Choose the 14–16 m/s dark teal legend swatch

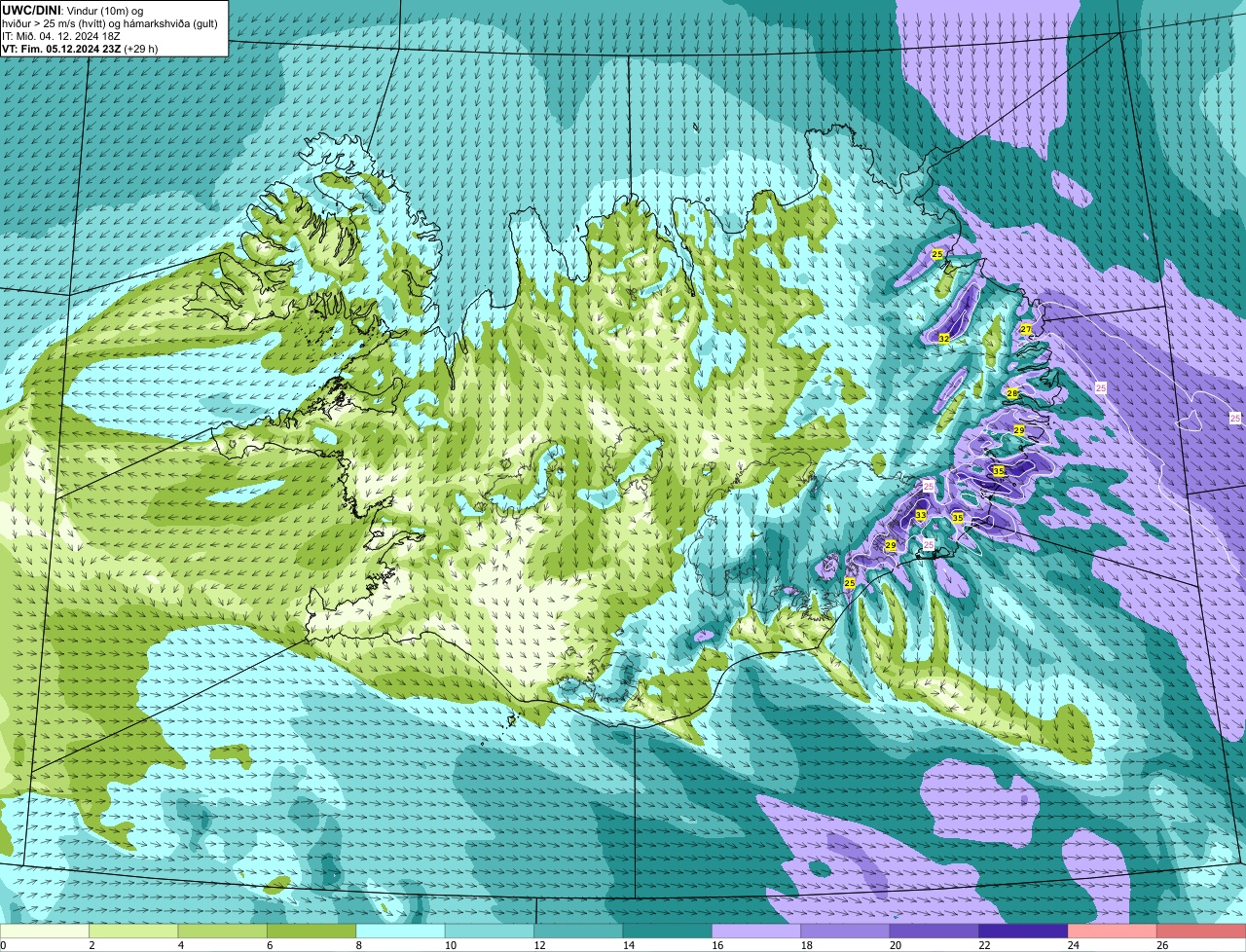[x=668, y=931]
